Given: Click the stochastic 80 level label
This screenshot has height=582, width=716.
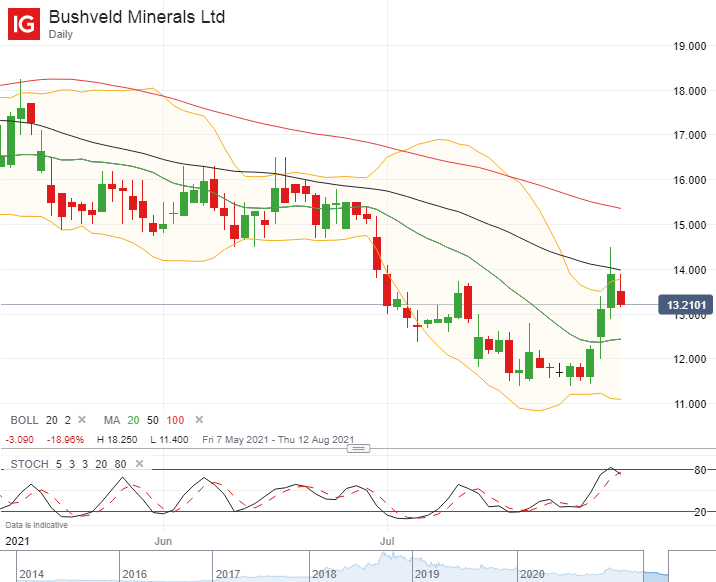Looking at the screenshot, I should tap(700, 470).
